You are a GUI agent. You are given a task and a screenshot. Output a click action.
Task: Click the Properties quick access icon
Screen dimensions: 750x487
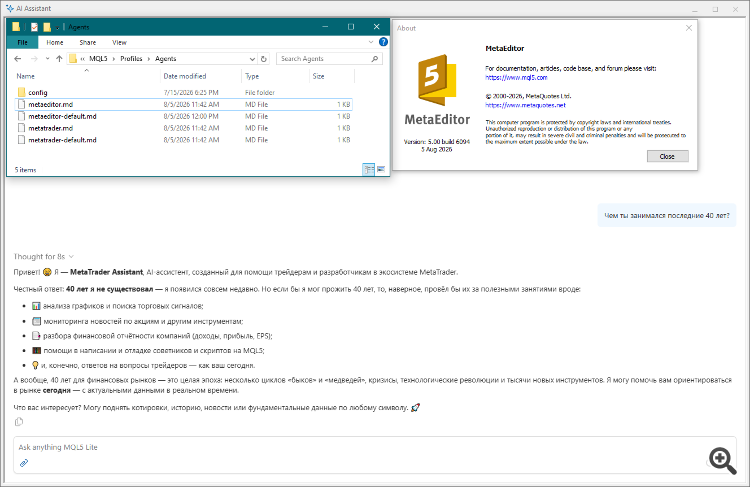pos(34,27)
